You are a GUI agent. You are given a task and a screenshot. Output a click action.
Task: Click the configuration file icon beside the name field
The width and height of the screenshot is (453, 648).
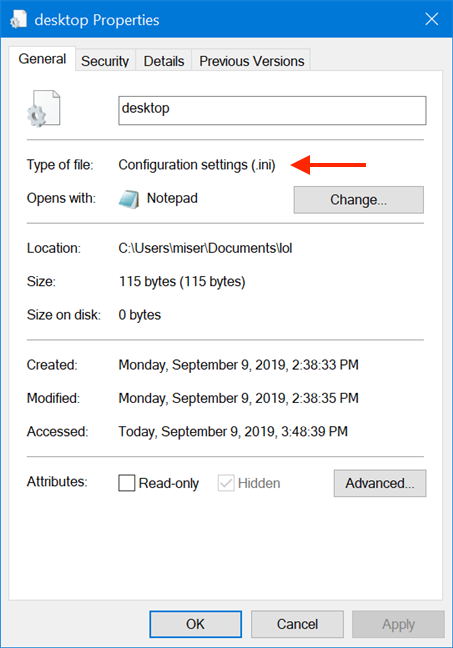click(x=44, y=109)
